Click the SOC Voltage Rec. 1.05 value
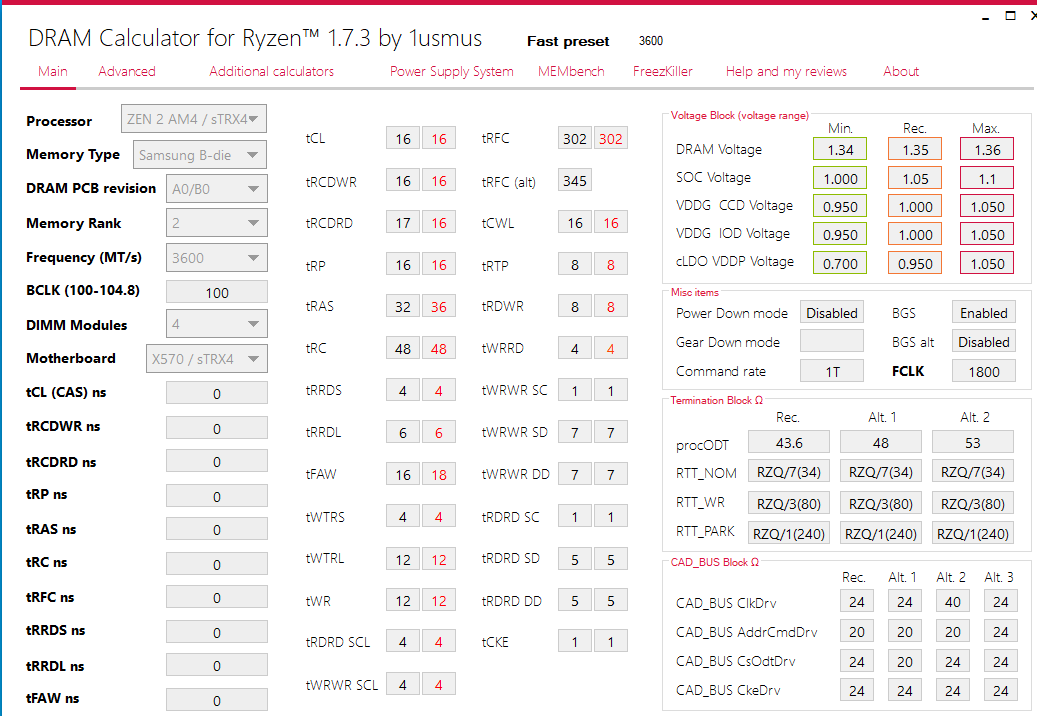This screenshot has height=716, width=1037. 915,179
